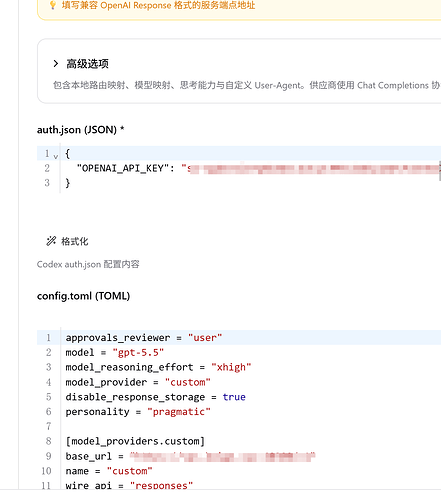The image size is (441, 500).
Task: Expand the 高级选项 chevron arrow
Action: tap(56, 63)
